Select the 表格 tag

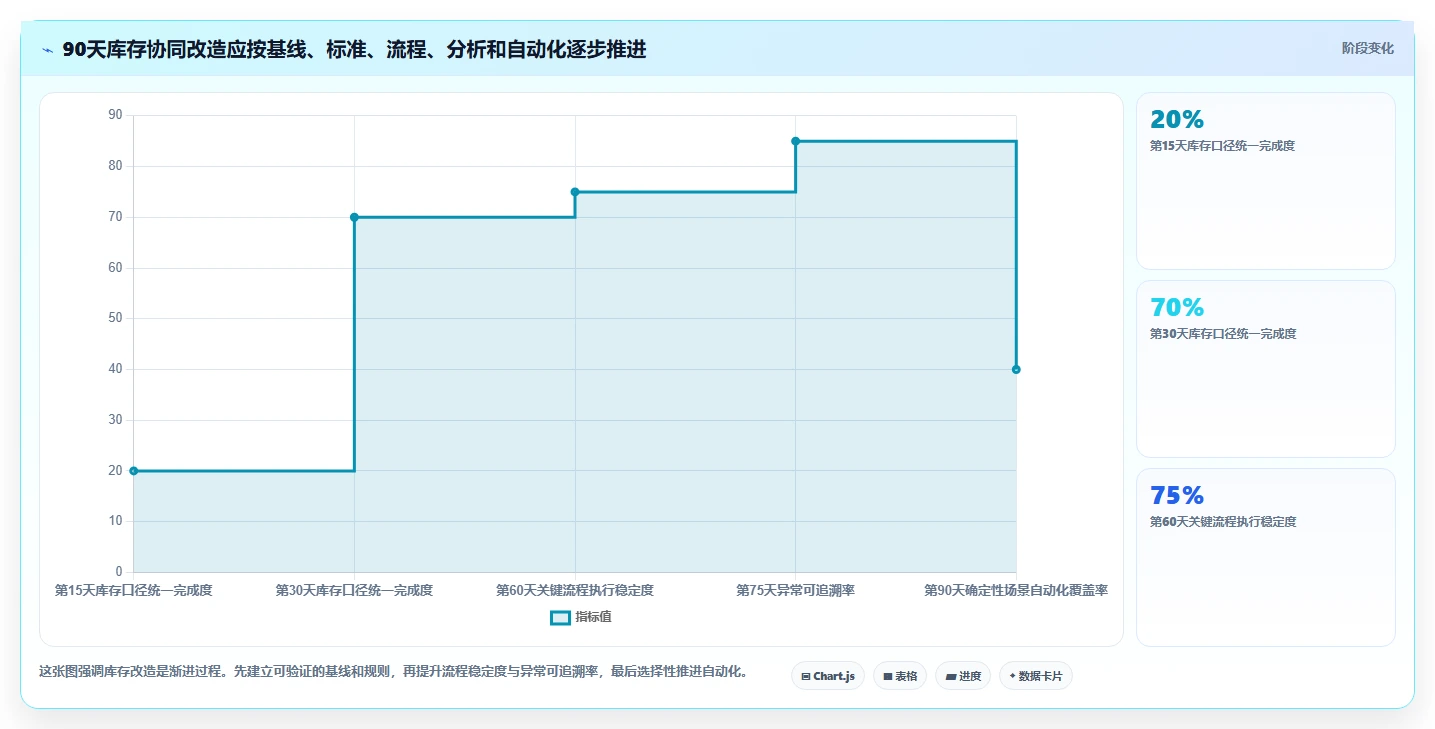(x=900, y=676)
